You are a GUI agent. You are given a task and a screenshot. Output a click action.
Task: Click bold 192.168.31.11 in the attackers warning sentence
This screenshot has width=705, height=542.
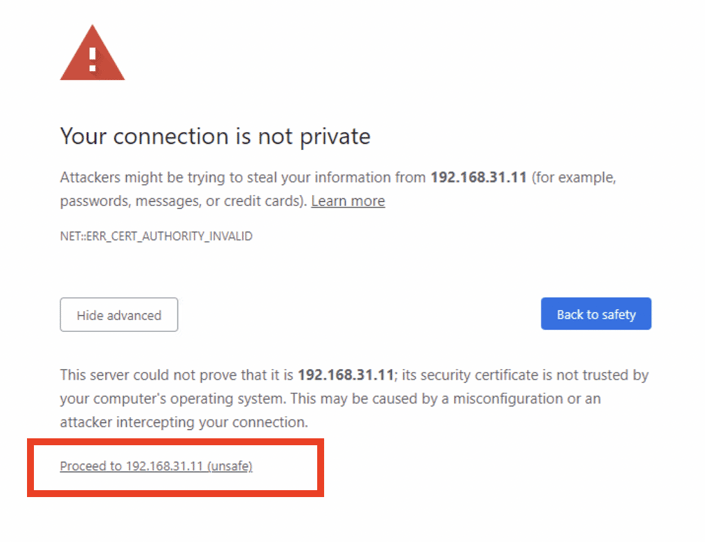[478, 177]
